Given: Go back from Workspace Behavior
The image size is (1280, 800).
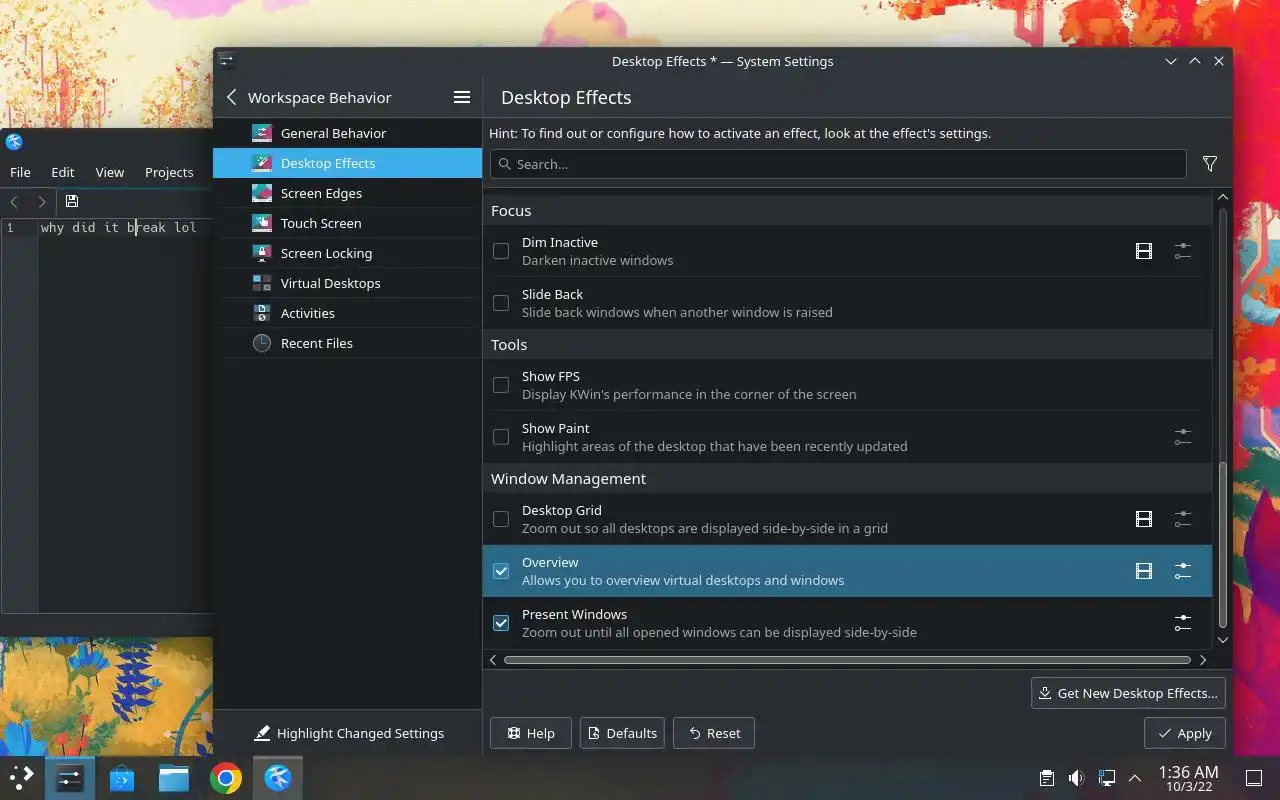Looking at the screenshot, I should click(232, 97).
